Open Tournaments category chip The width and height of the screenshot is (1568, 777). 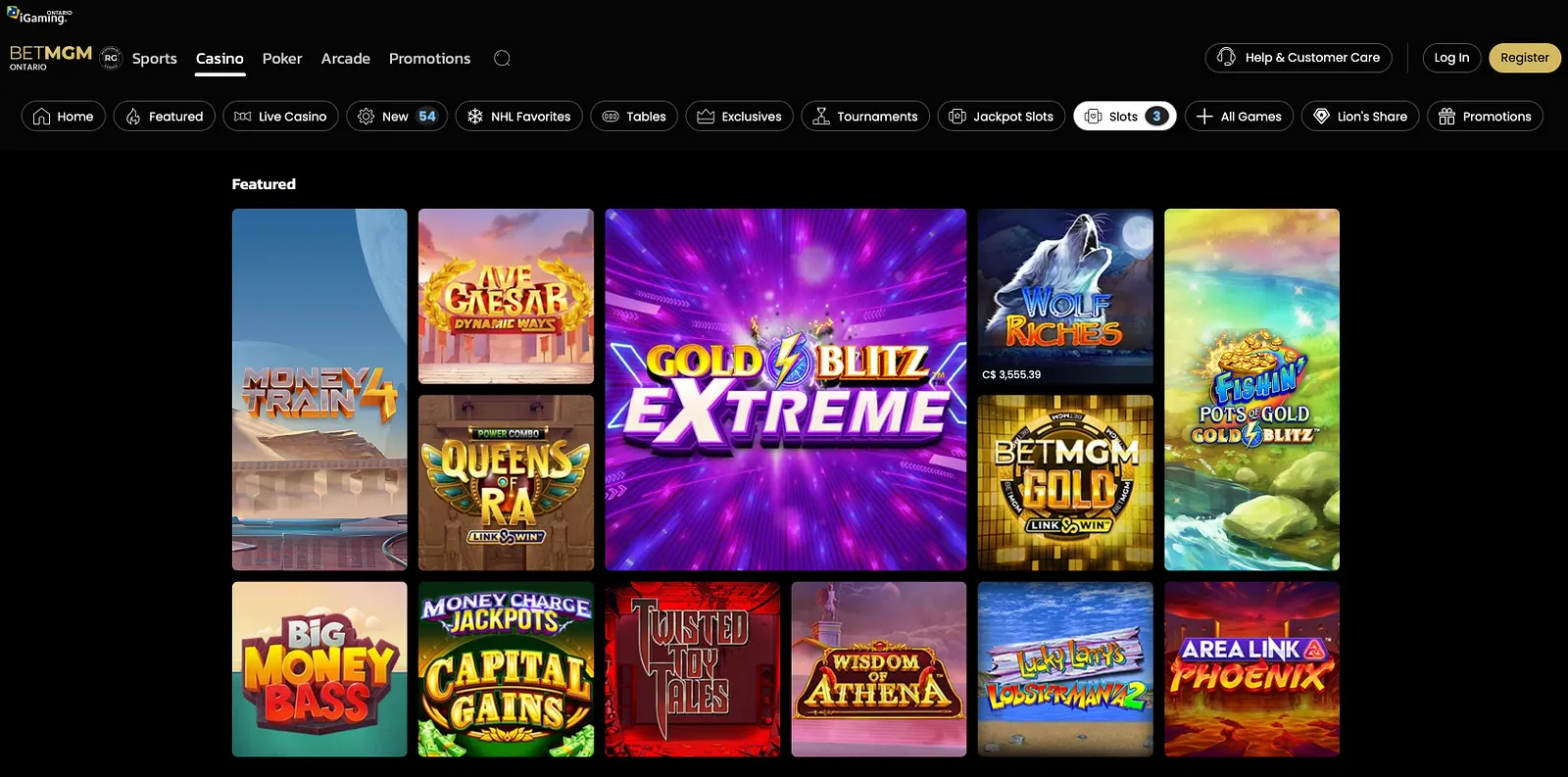coord(864,117)
